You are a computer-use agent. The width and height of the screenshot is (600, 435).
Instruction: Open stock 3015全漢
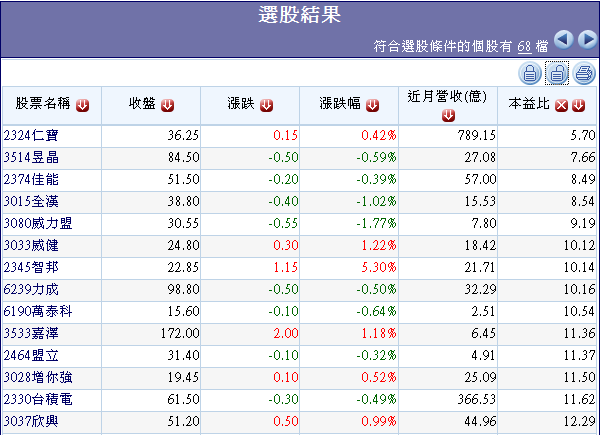coord(31,201)
